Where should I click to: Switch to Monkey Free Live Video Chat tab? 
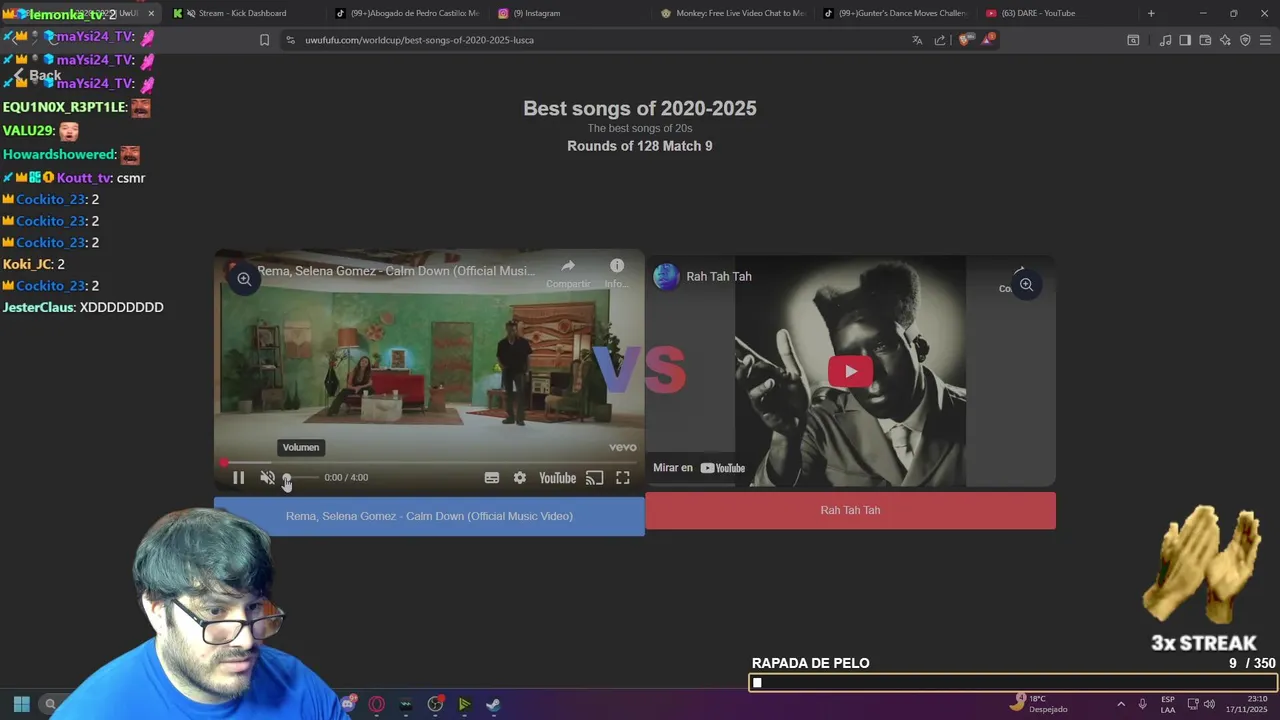point(732,13)
